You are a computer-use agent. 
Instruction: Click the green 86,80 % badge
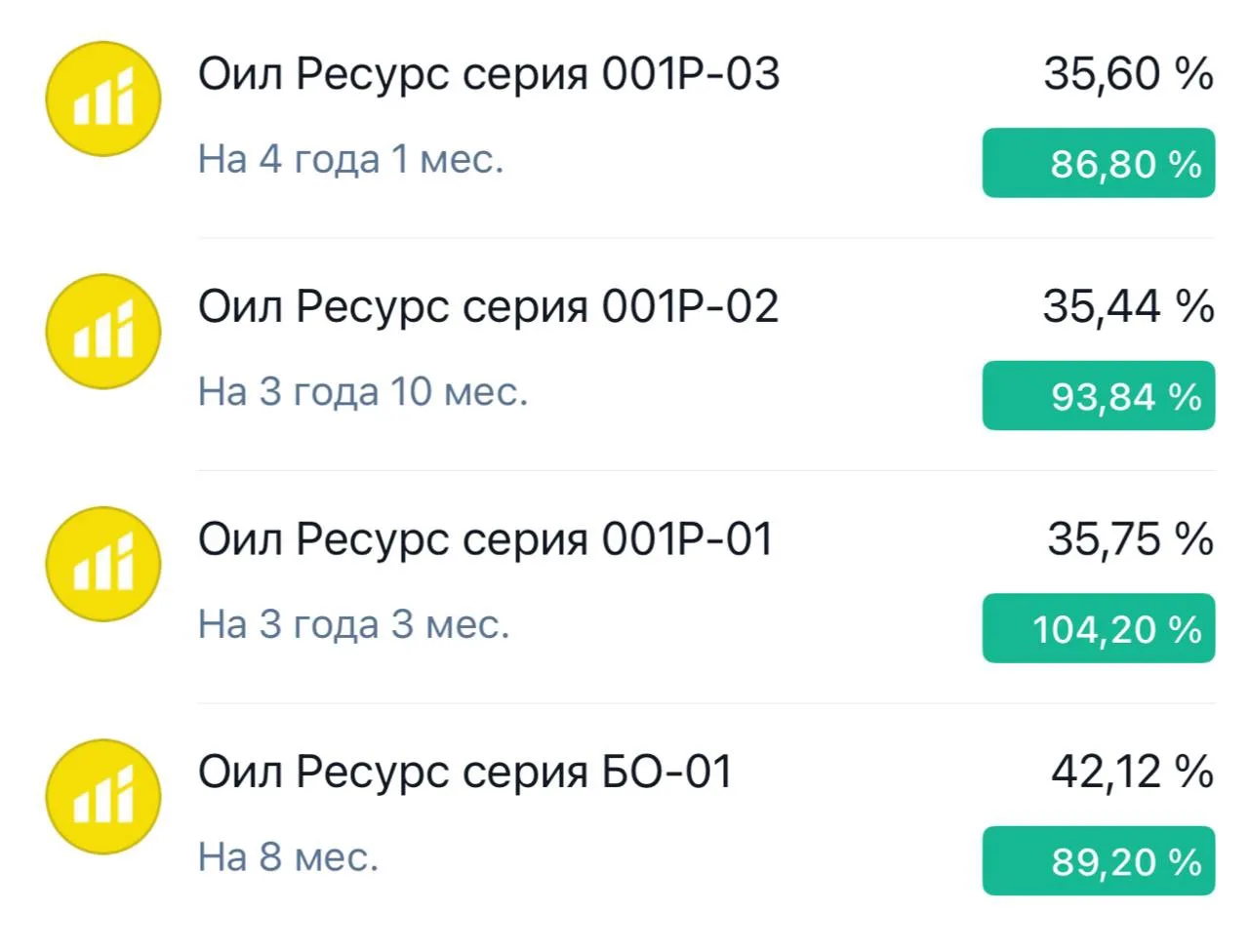click(1099, 163)
